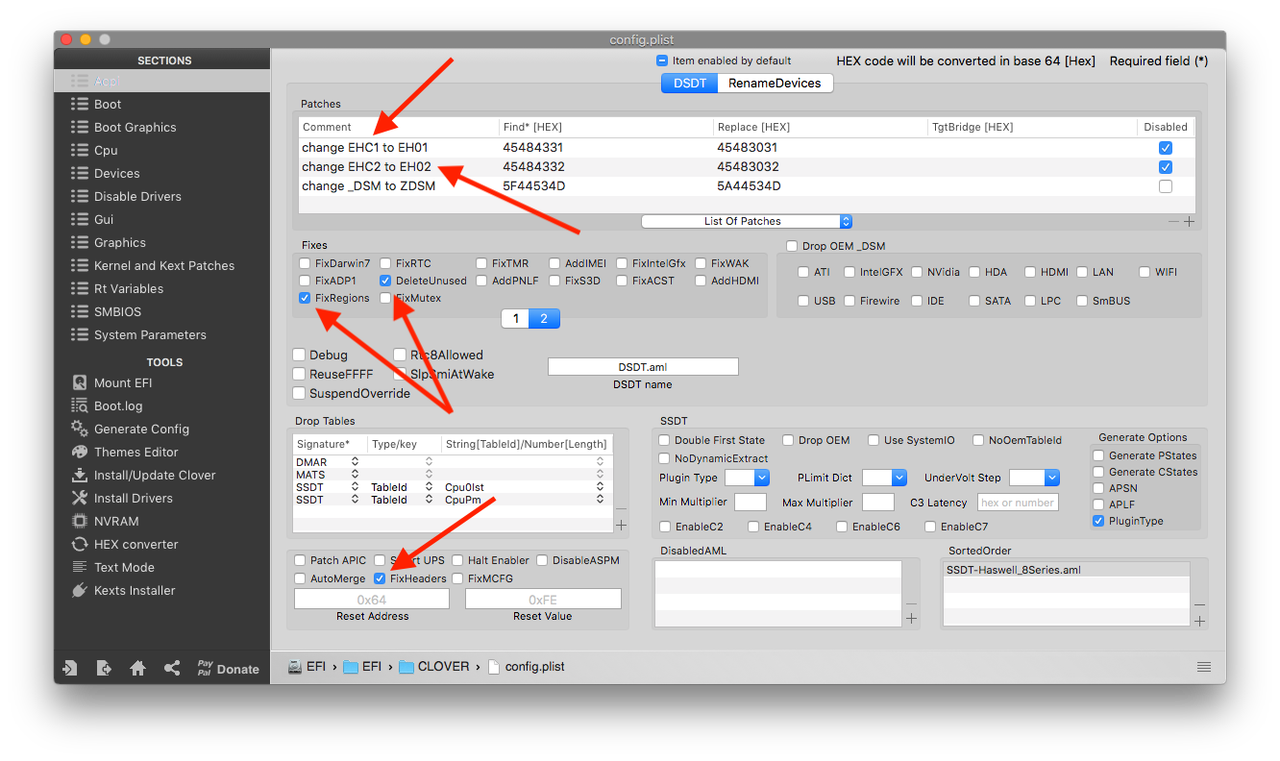Enable the Debug checkbox

(x=299, y=355)
